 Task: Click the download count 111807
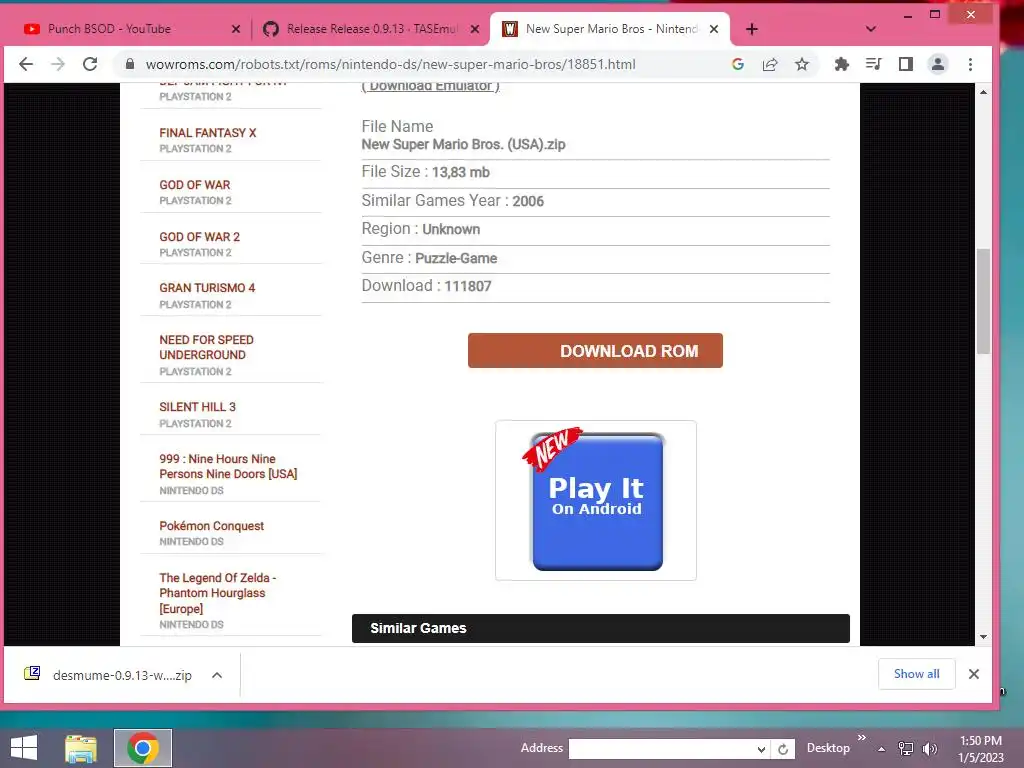(468, 286)
